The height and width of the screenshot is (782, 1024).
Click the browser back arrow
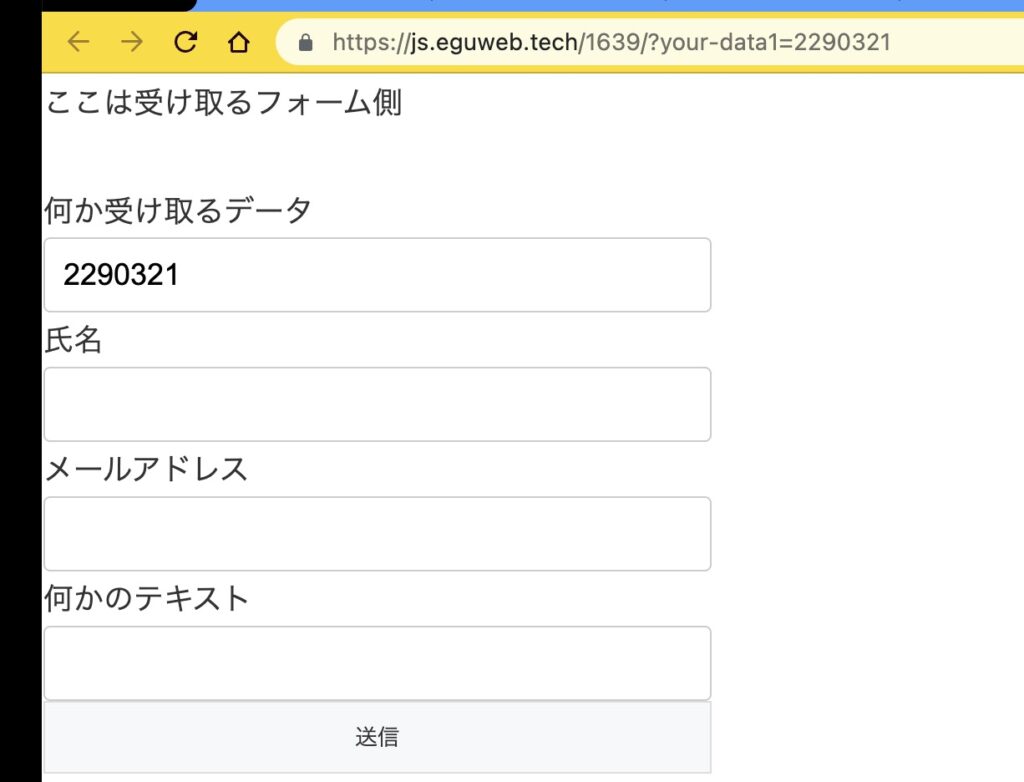[x=78, y=42]
